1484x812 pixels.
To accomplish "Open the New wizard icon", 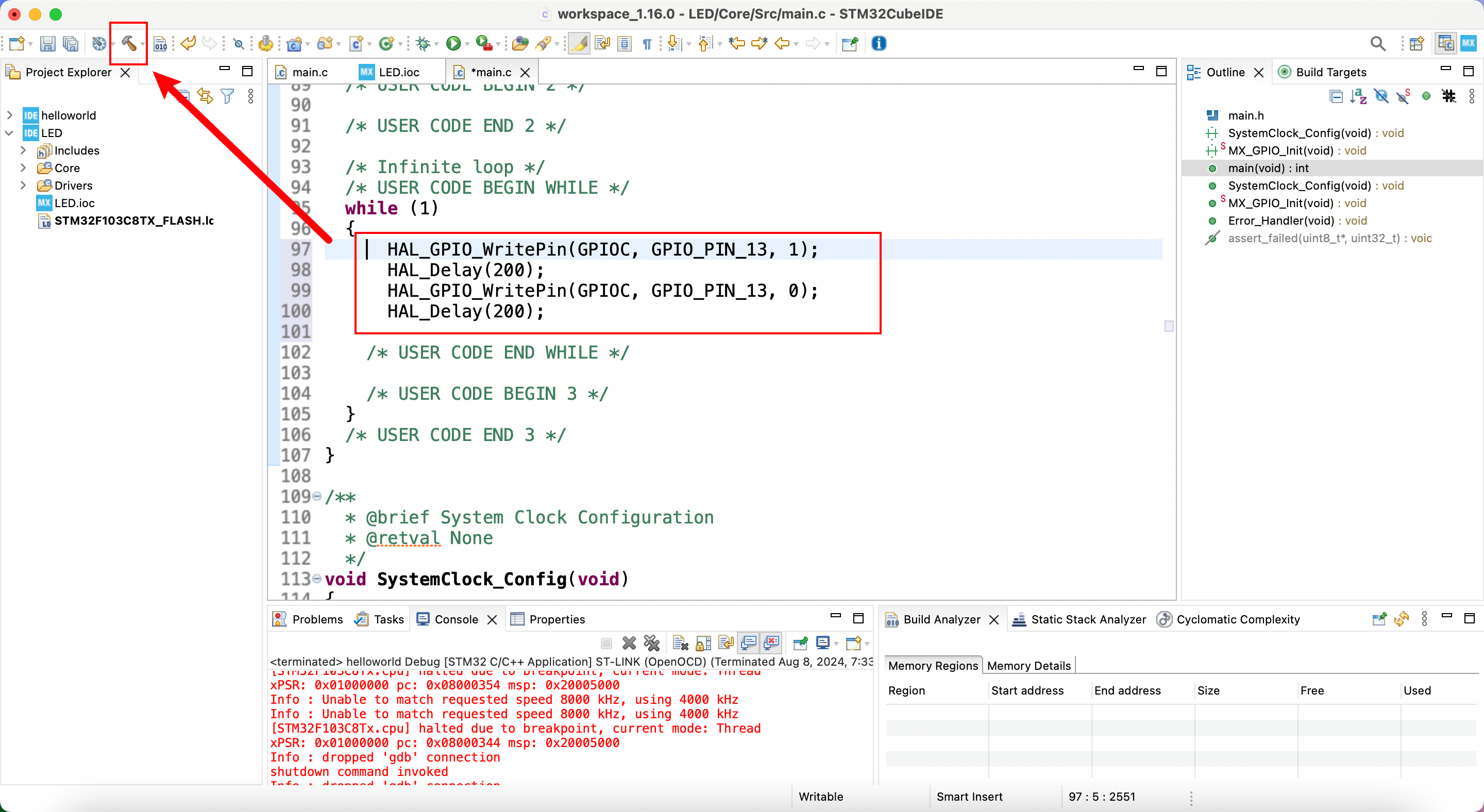I will [16, 44].
